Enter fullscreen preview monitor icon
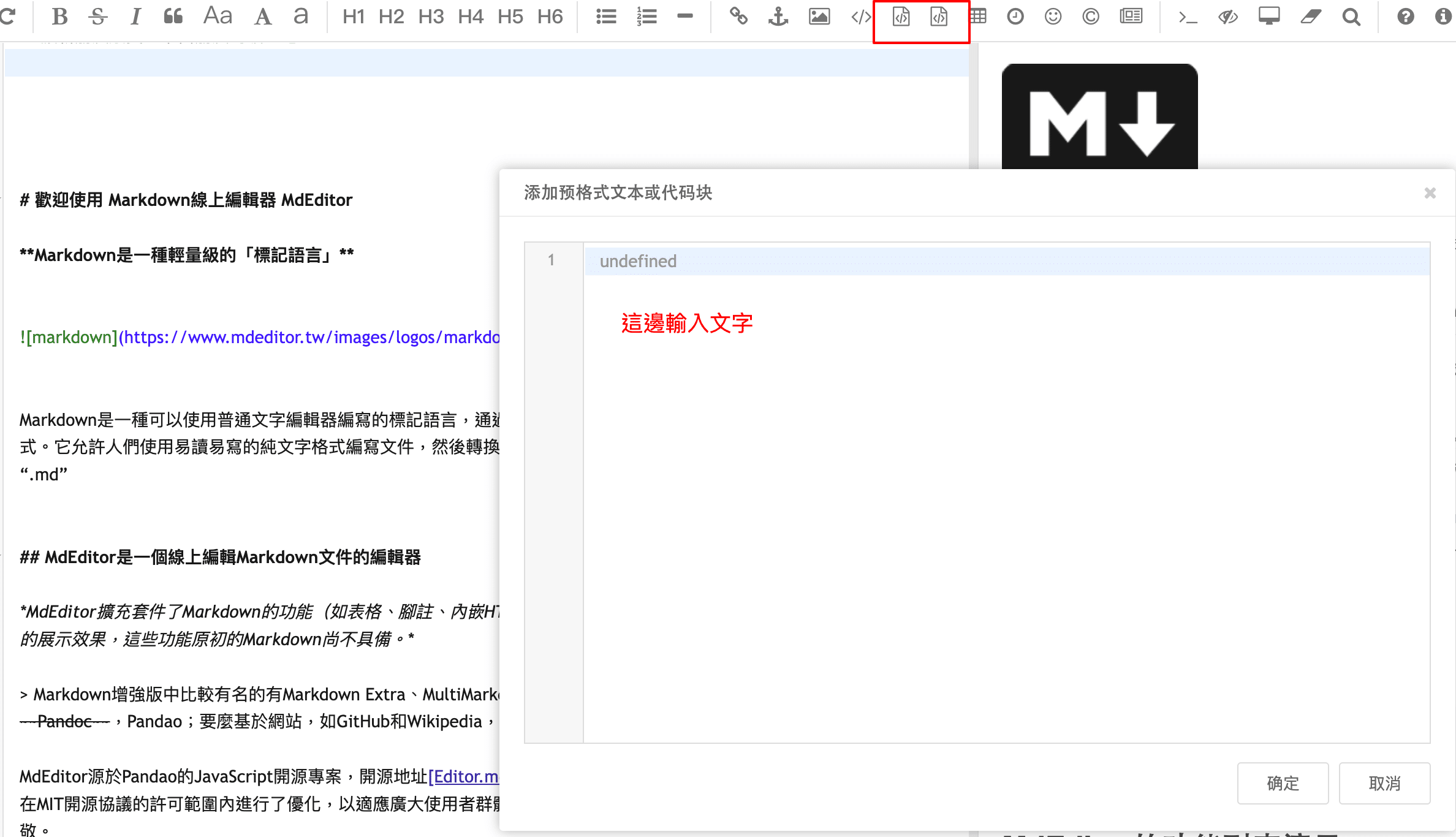Viewport: 1456px width, 837px height. [x=1269, y=17]
